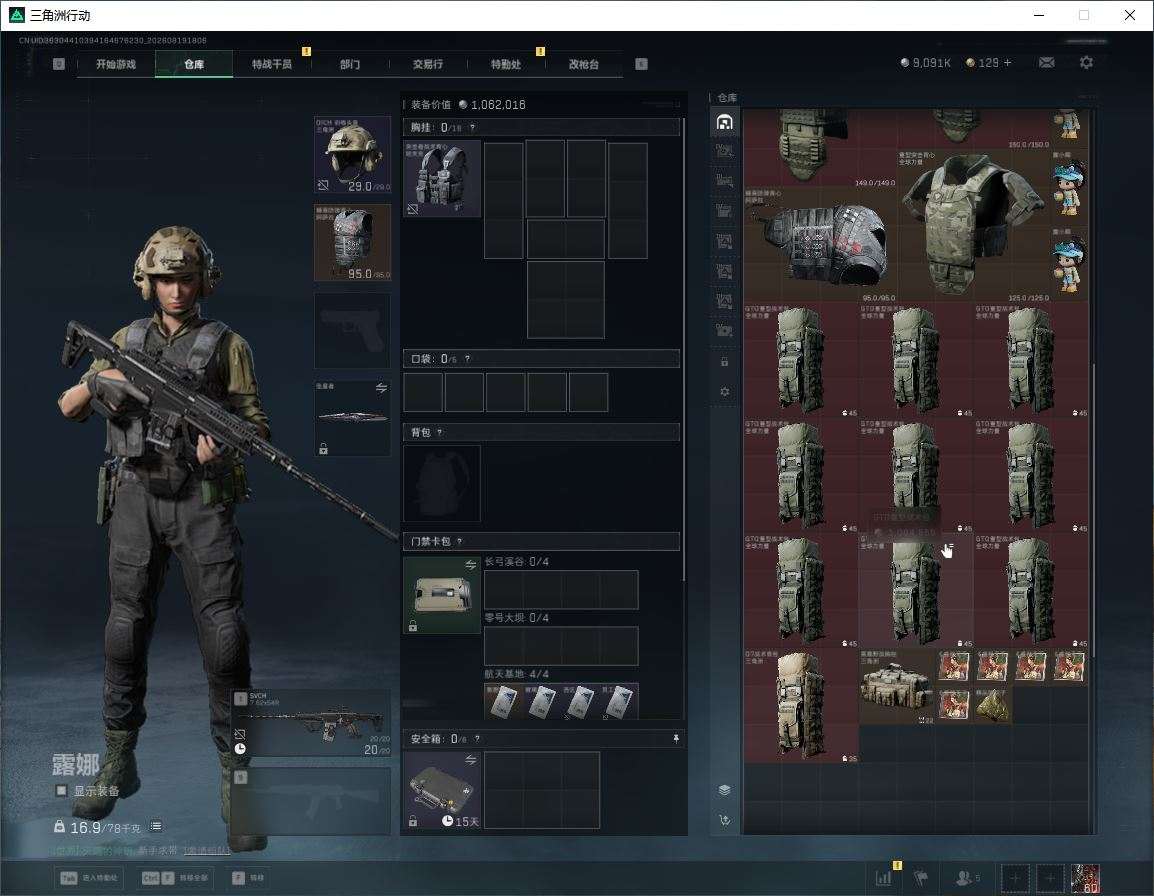Click the empty pistol slot
Screen dimensions: 1154x896
point(353,331)
